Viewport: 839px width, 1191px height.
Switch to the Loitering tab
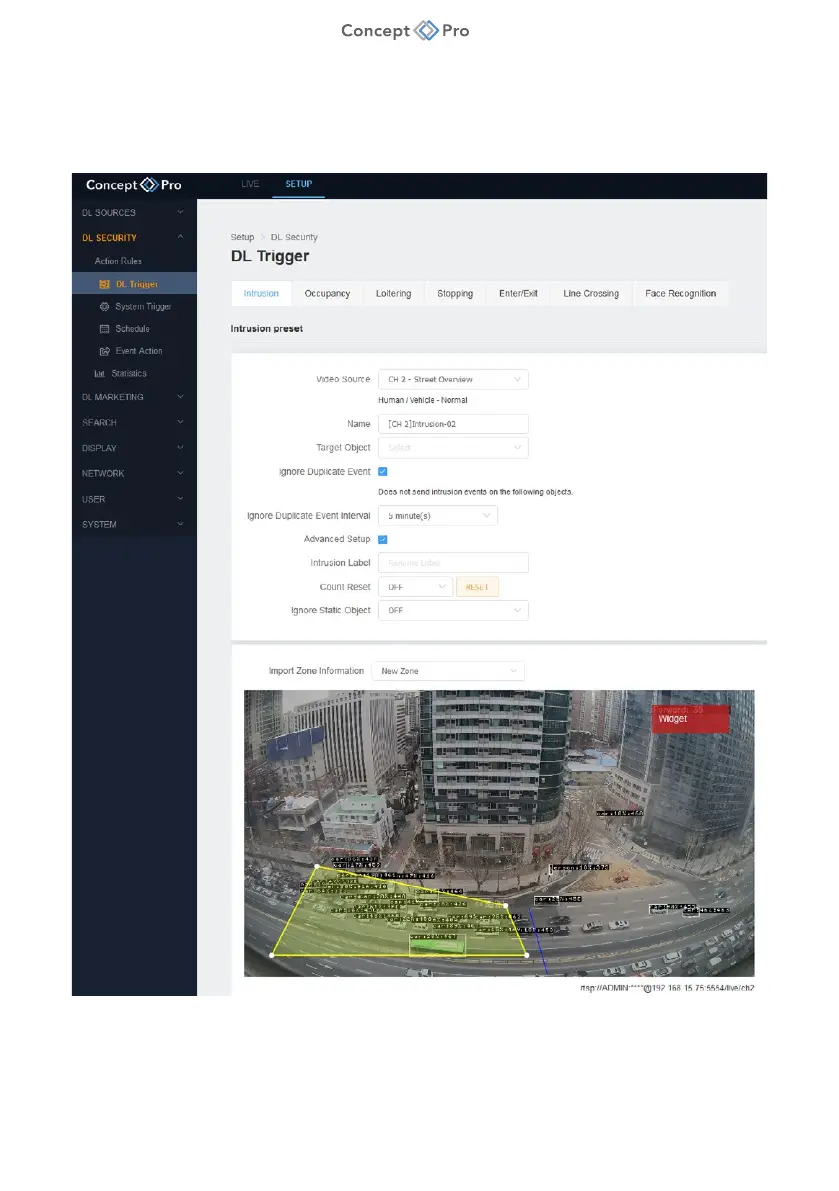click(393, 293)
